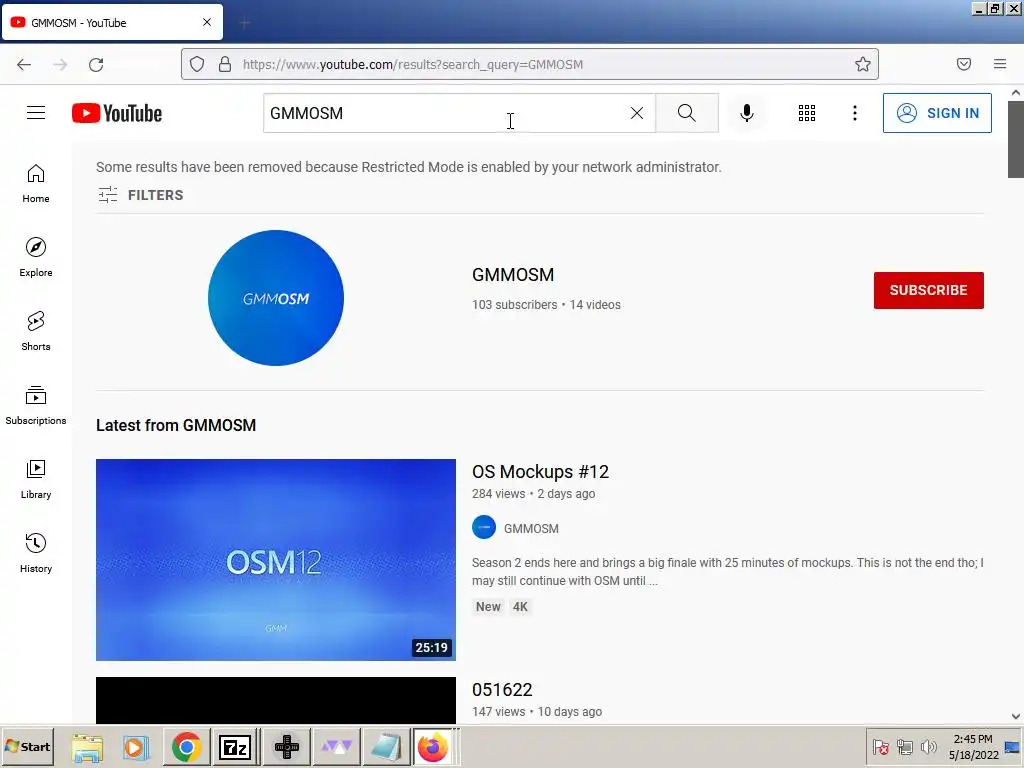This screenshot has width=1024, height=768.
Task: Open the Firefox application menu
Action: tap(999, 64)
